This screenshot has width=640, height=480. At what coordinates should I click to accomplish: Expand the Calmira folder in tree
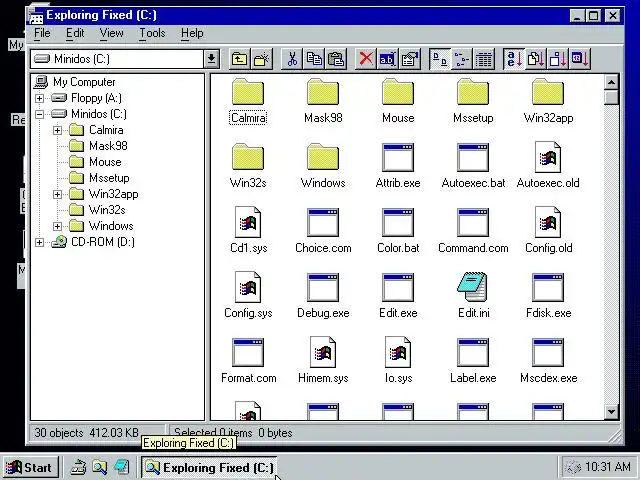click(x=58, y=130)
